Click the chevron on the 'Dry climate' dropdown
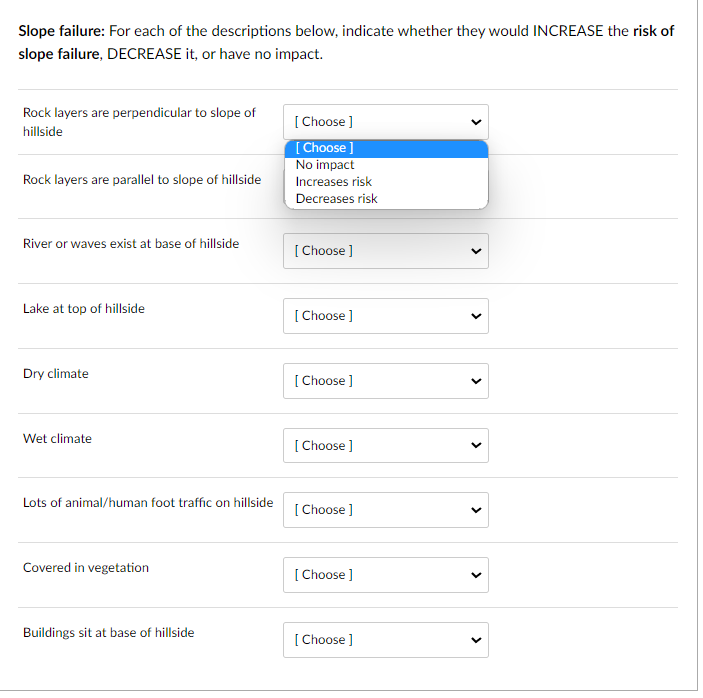Viewport: 703px width, 698px height. click(x=476, y=381)
